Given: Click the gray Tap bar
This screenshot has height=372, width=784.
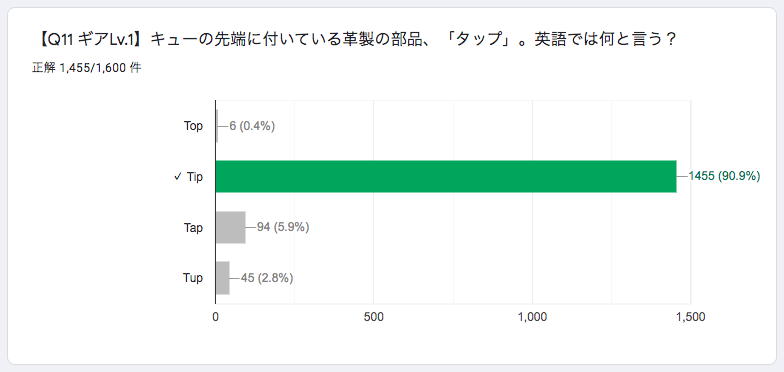Looking at the screenshot, I should (x=230, y=228).
